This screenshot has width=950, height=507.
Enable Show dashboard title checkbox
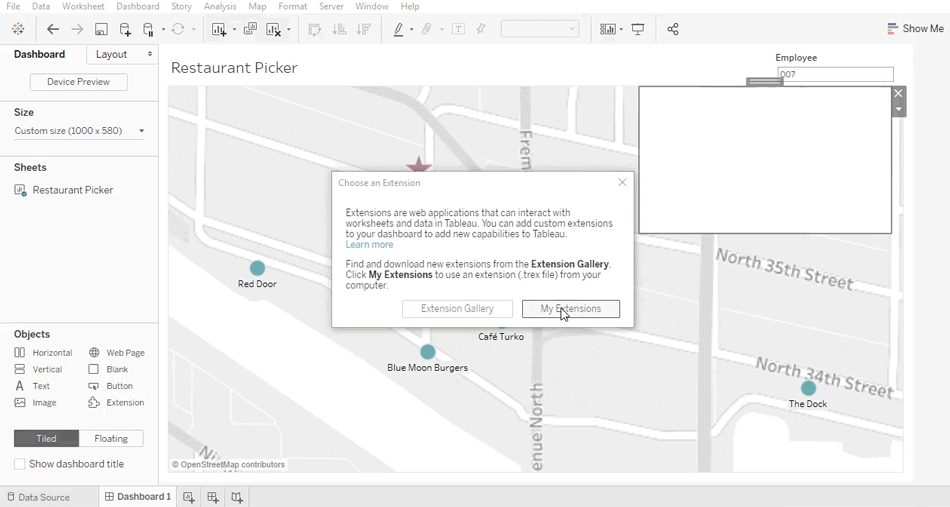(x=20, y=464)
